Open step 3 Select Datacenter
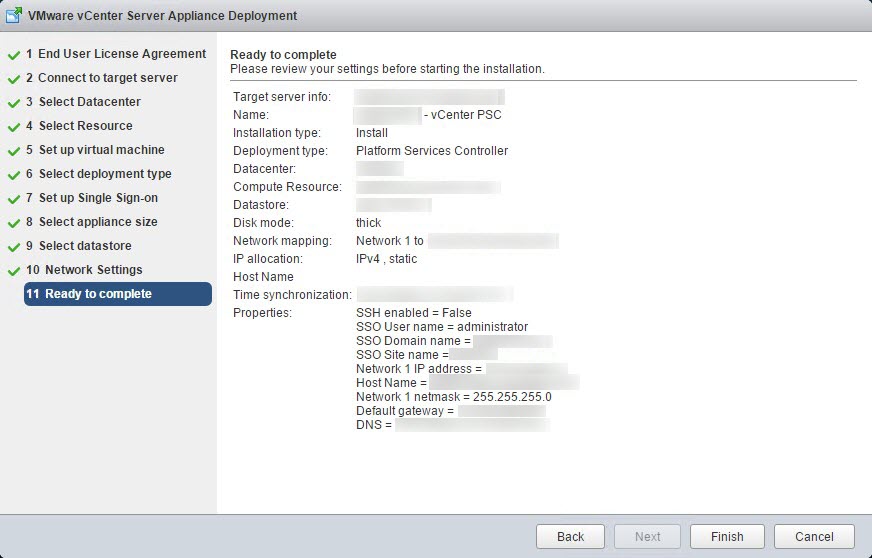The image size is (872, 558). point(83,102)
